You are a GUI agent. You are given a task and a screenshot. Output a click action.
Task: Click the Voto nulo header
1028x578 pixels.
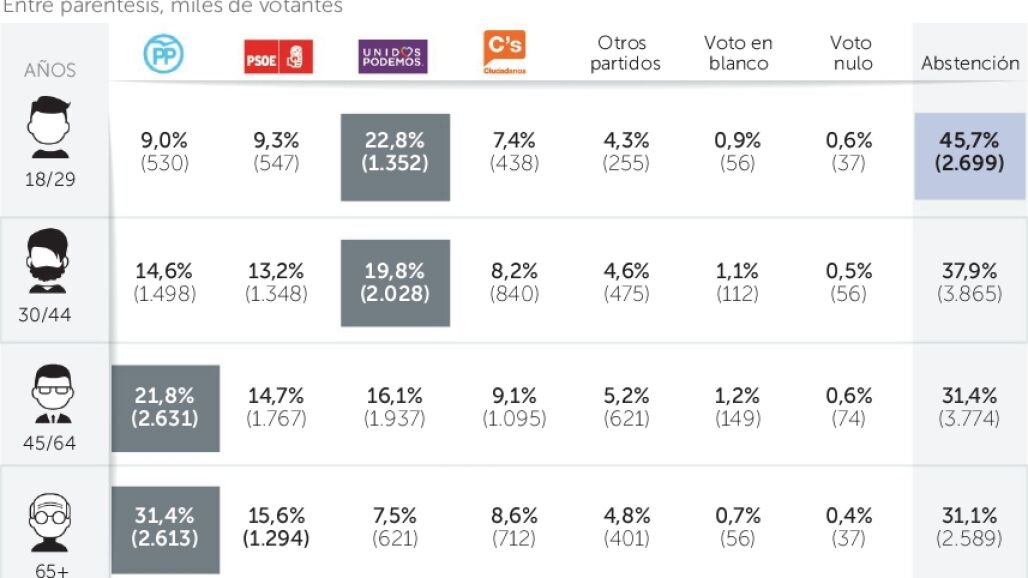851,53
